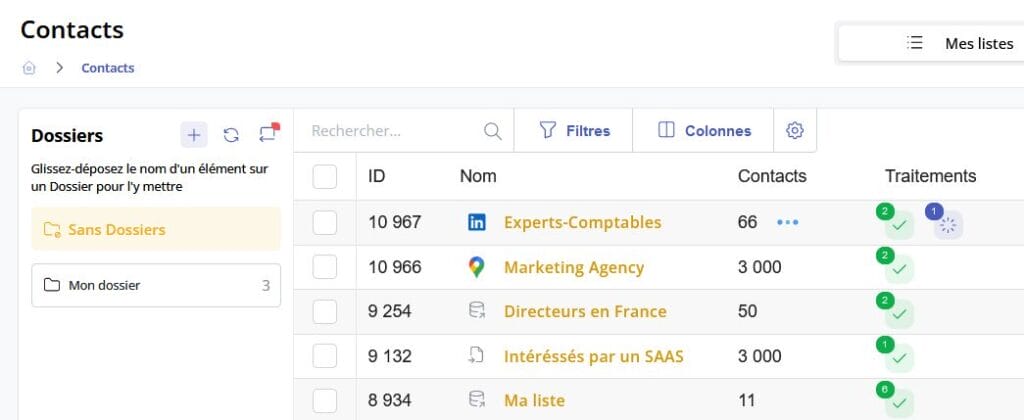Click the home icon in breadcrumb
This screenshot has width=1024, height=420.
30,68
